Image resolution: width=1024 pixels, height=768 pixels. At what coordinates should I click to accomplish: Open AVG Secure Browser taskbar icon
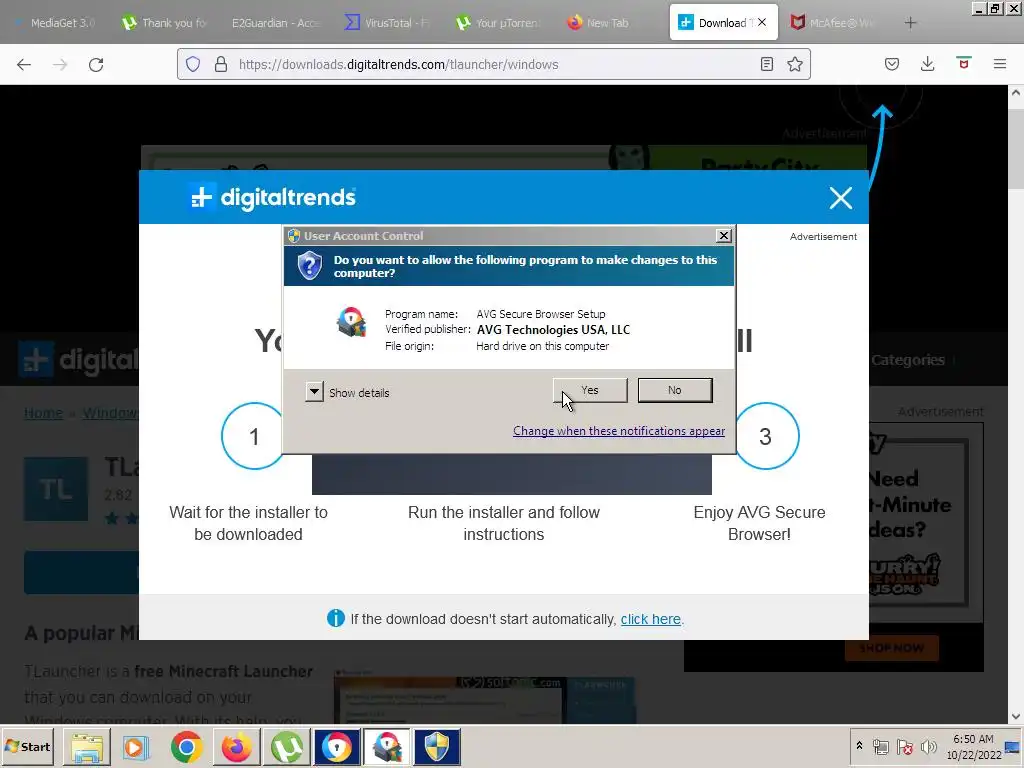(336, 746)
